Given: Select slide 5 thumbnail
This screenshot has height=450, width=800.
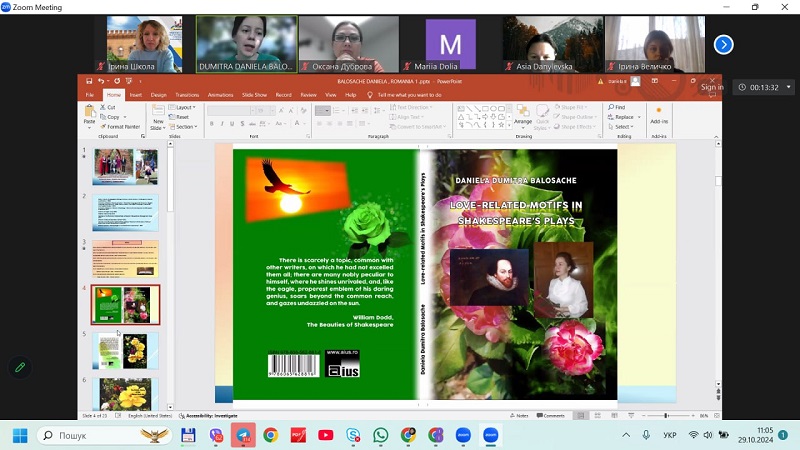Looking at the screenshot, I should (126, 351).
